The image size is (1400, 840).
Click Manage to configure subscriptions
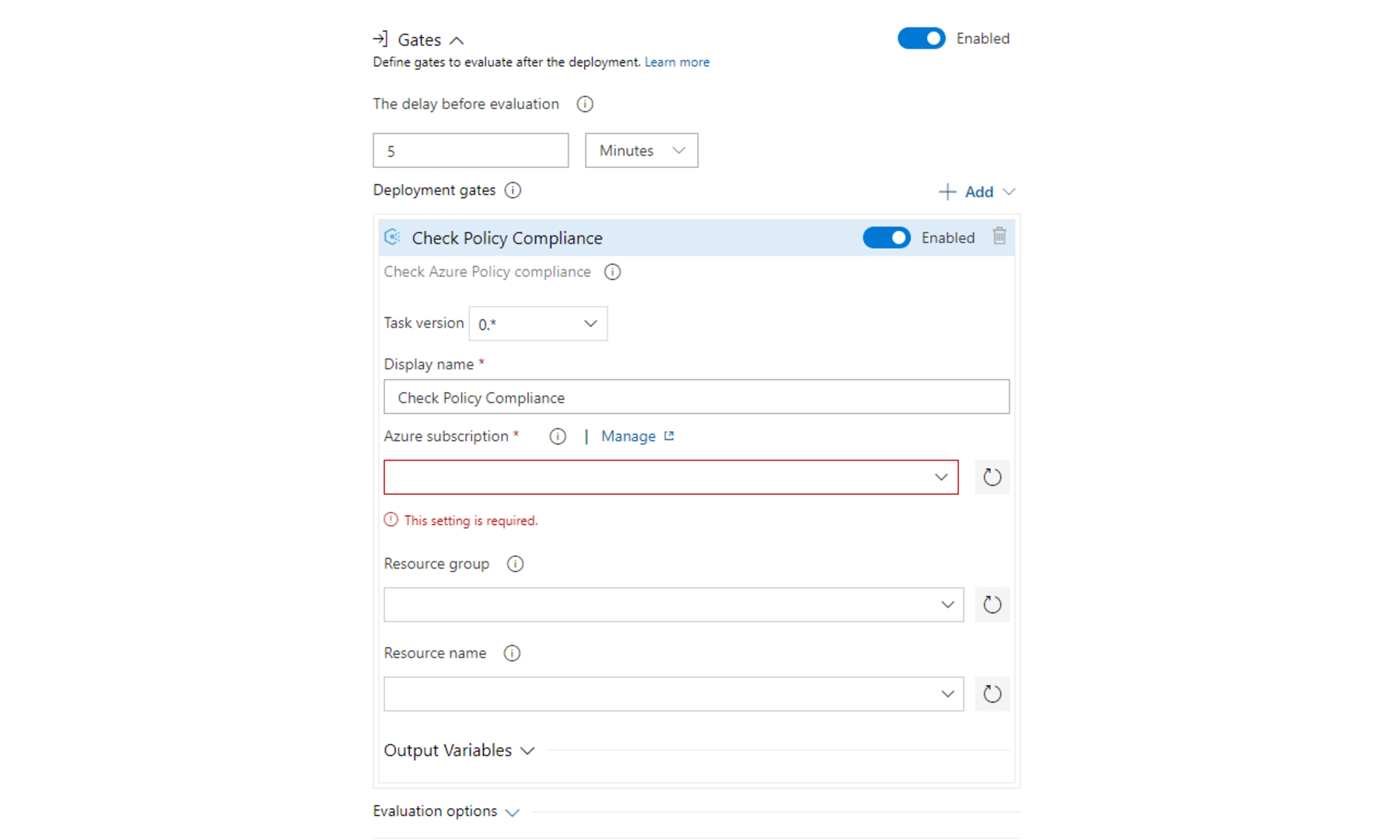(x=629, y=436)
